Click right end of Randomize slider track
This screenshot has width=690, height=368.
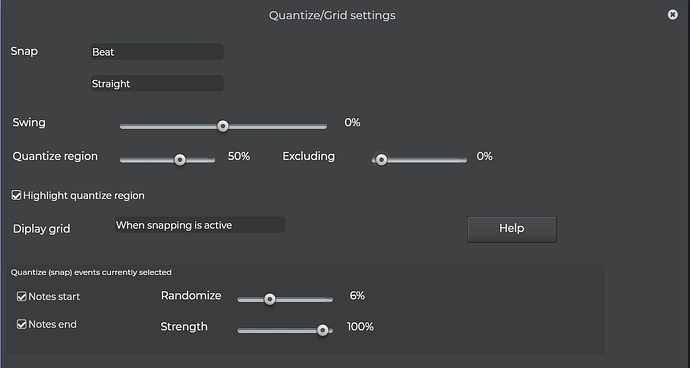[330, 300]
